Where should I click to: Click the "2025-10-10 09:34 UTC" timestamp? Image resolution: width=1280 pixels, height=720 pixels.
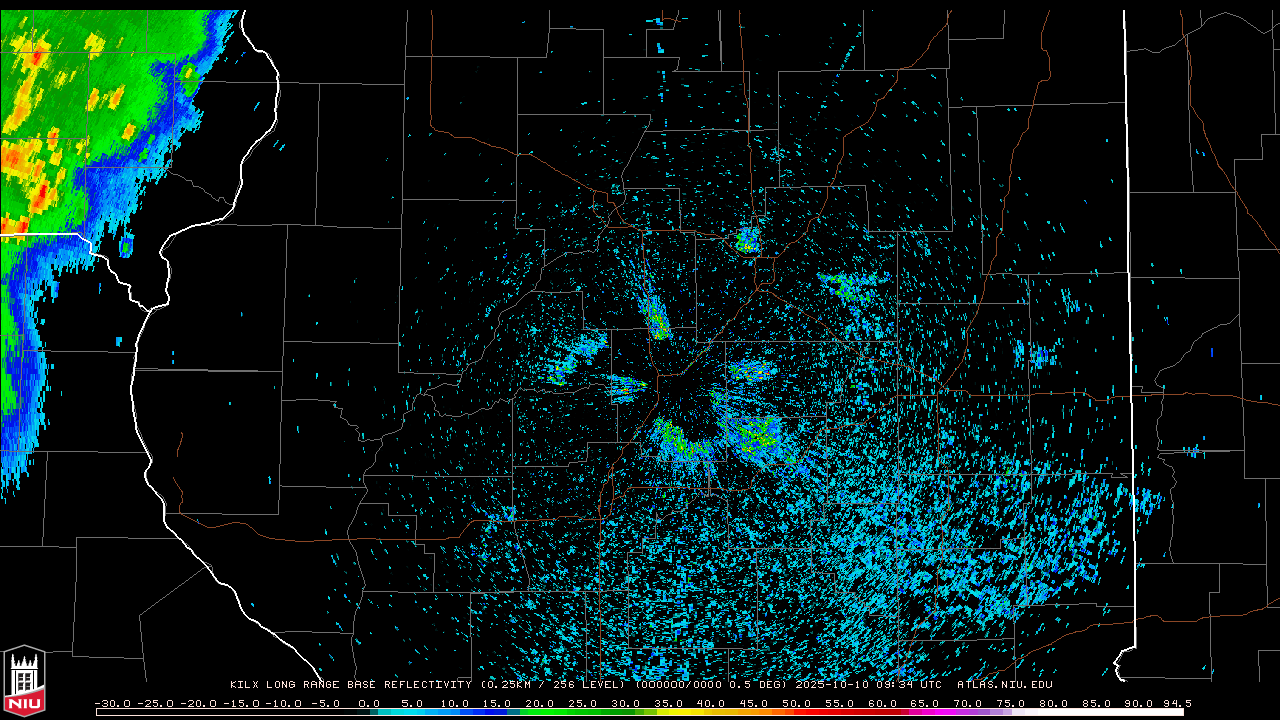click(x=868, y=685)
